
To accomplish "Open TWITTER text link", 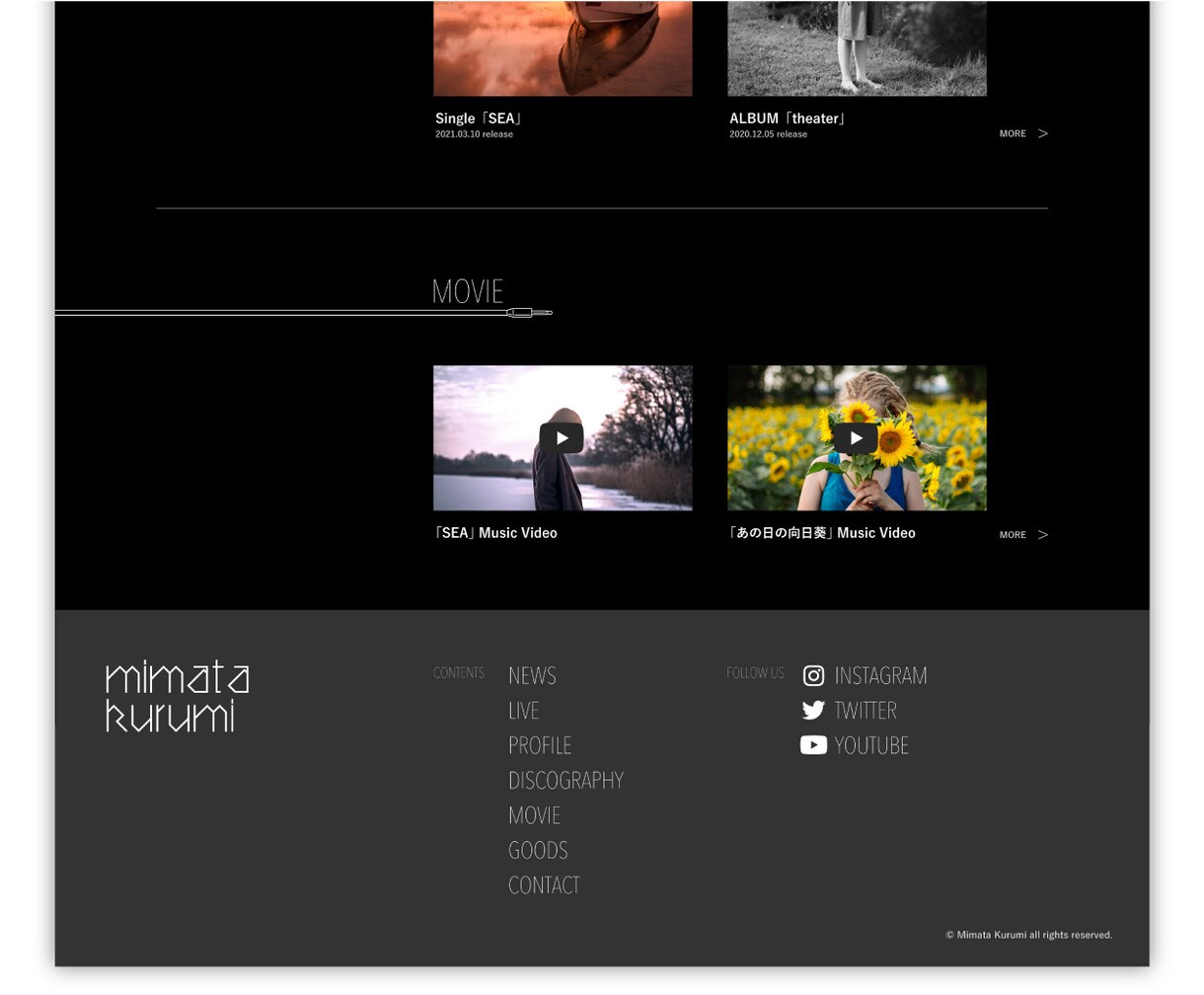I will click(x=865, y=711).
